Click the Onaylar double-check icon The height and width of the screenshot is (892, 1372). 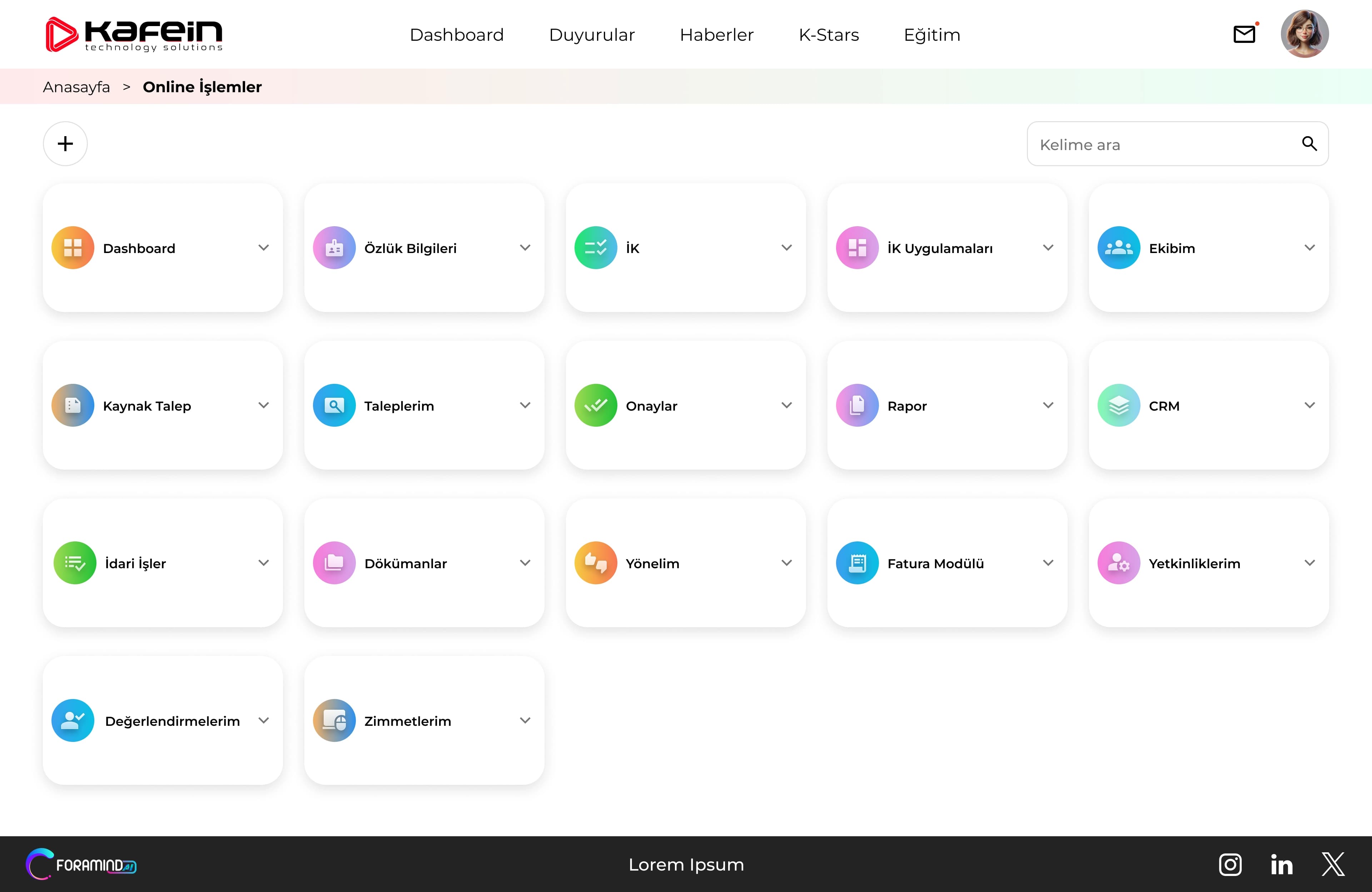[596, 405]
